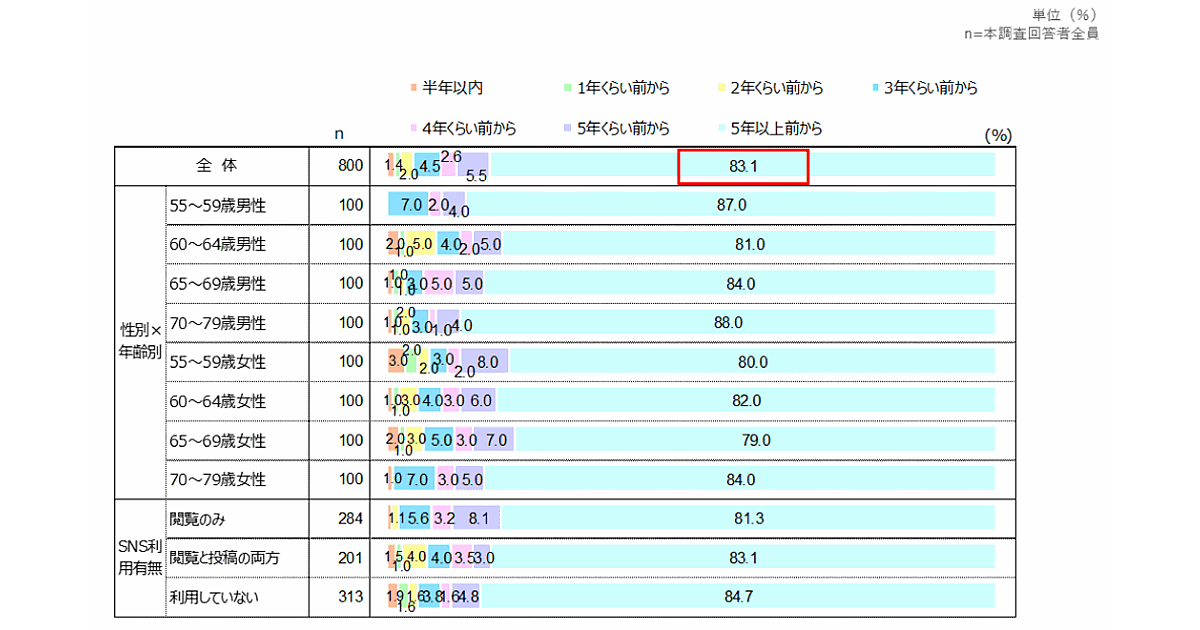Click the 88.0 bar for 70〜79歳男性
The width and height of the screenshot is (1200, 630).
pos(728,323)
